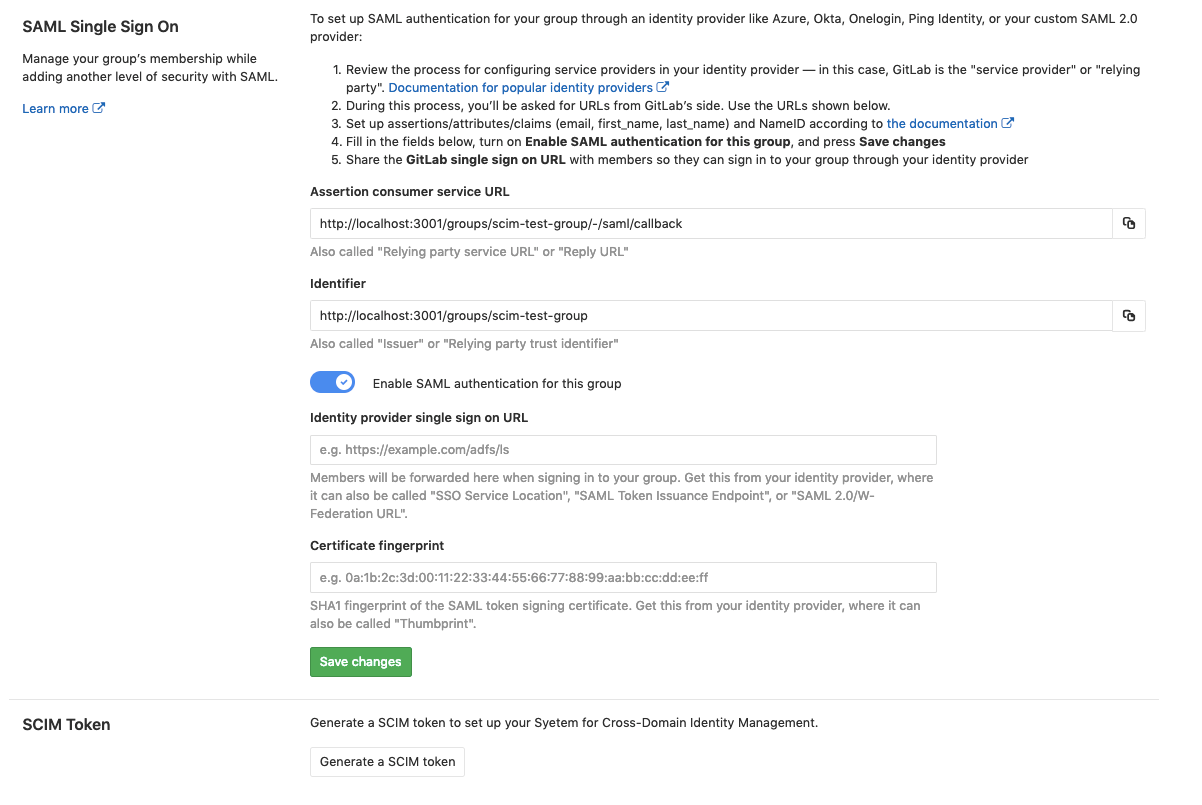Click external-link icon after identity providers documentation
The height and width of the screenshot is (805, 1202).
[x=662, y=88]
